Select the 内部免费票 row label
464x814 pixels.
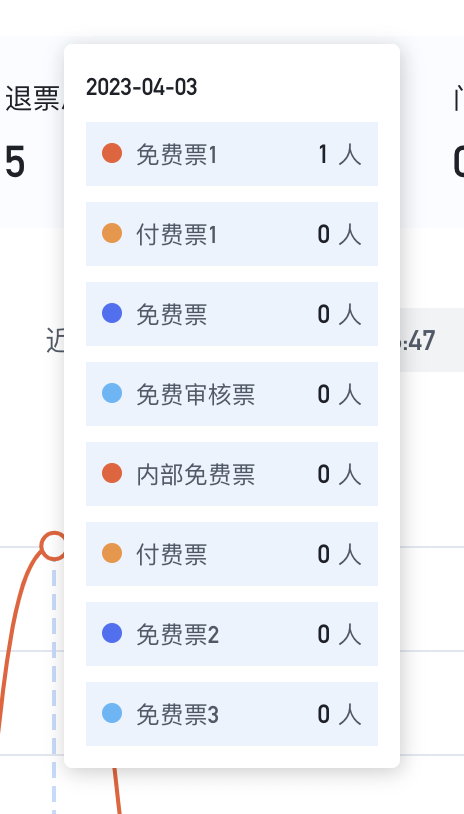pyautogui.click(x=196, y=474)
